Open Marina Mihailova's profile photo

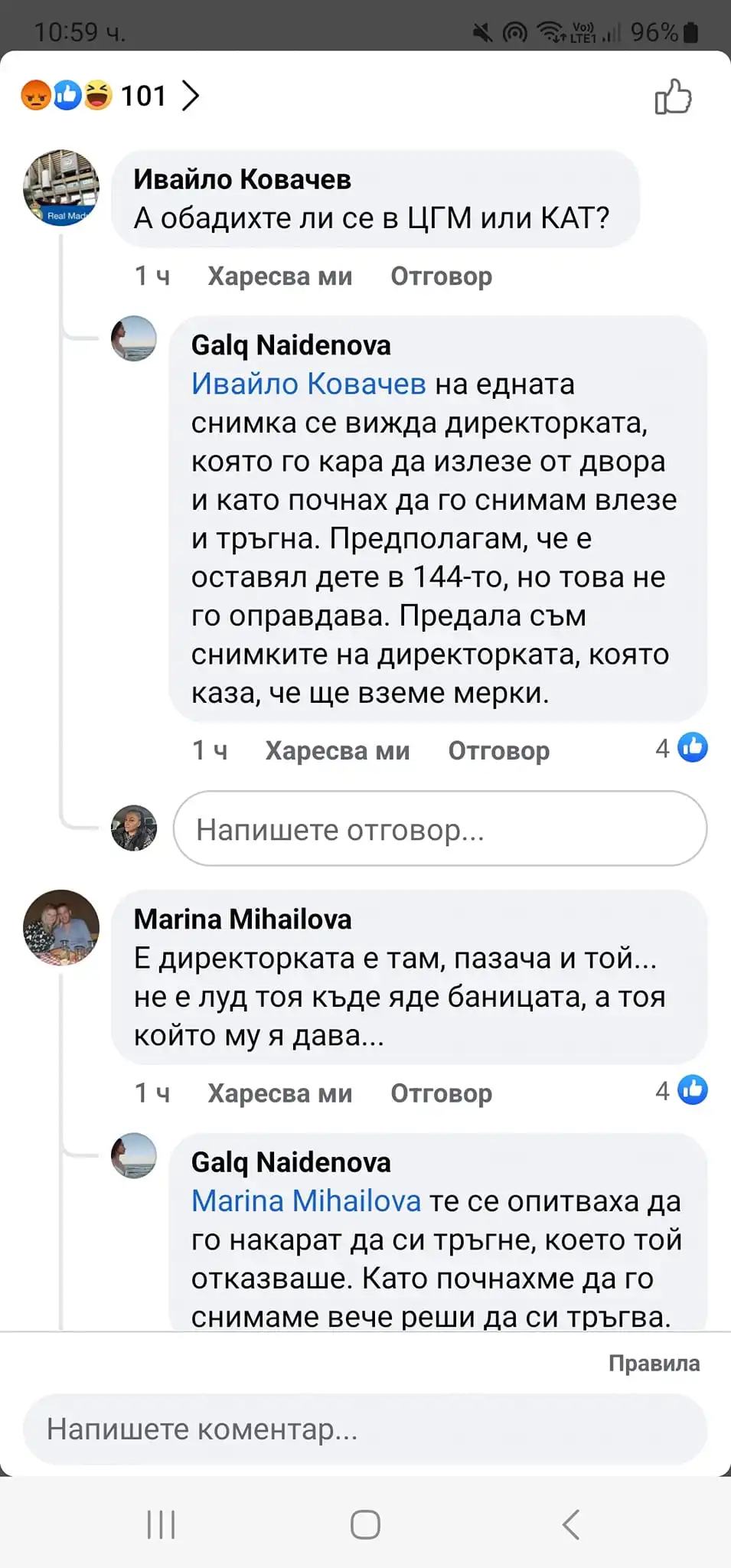click(x=61, y=927)
